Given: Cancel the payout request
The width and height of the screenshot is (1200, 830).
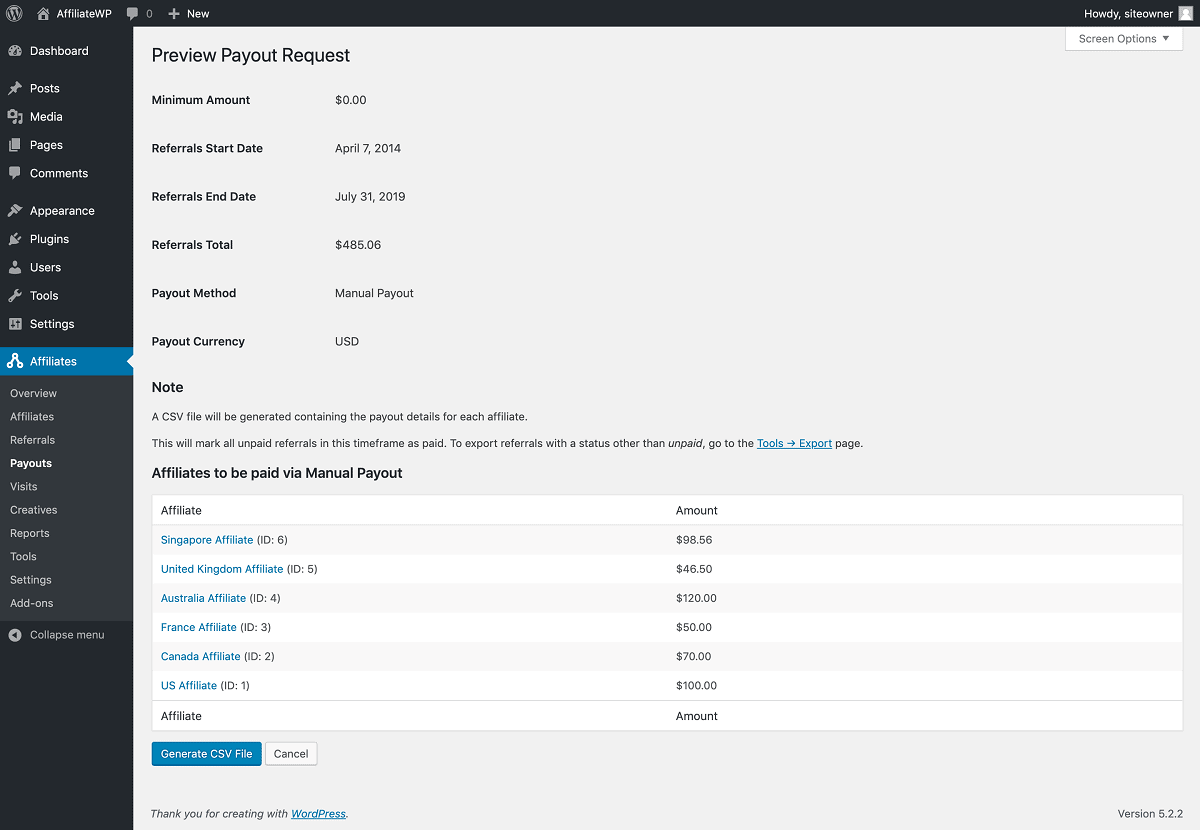Looking at the screenshot, I should tap(291, 754).
